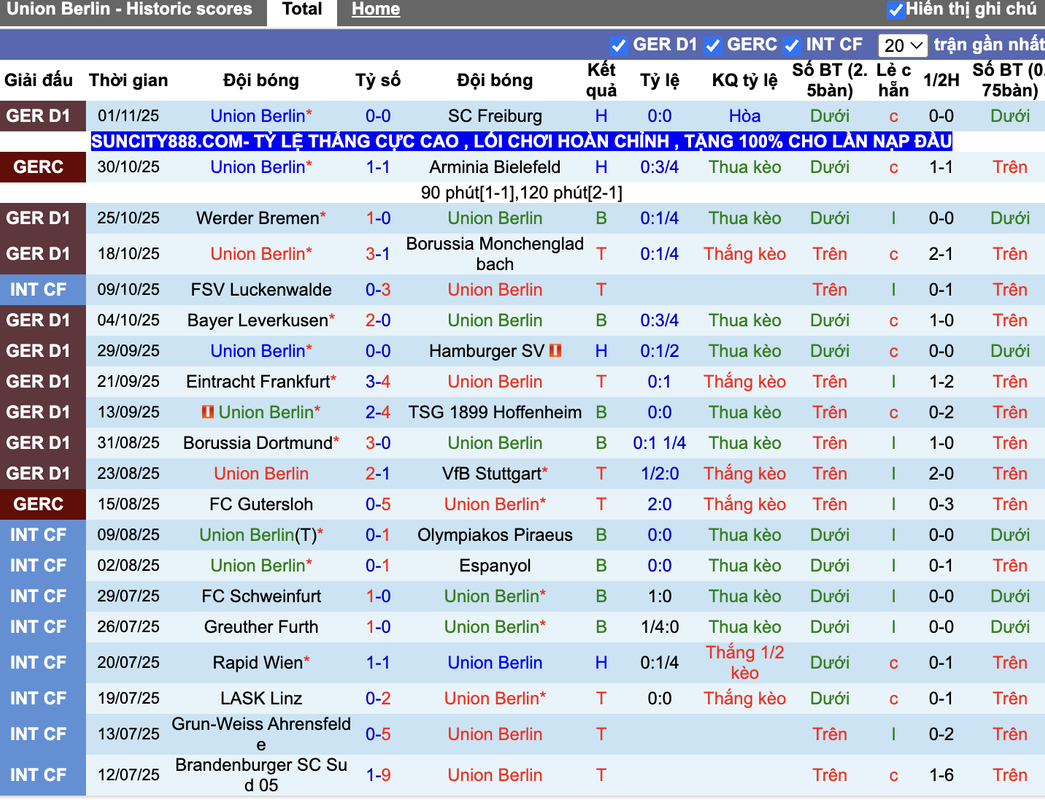Select Bayer Leverkusen team name
Viewport: 1045px width, 800px height.
[257, 321]
